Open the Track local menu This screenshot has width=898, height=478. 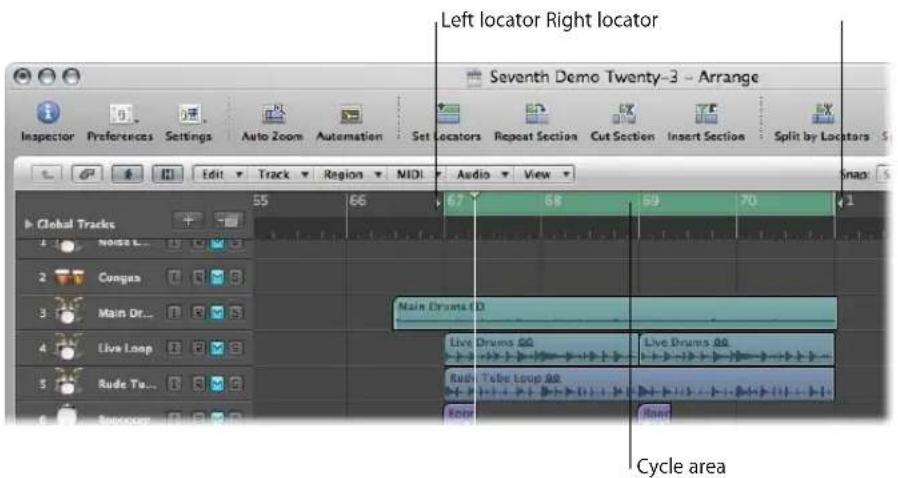click(x=282, y=174)
